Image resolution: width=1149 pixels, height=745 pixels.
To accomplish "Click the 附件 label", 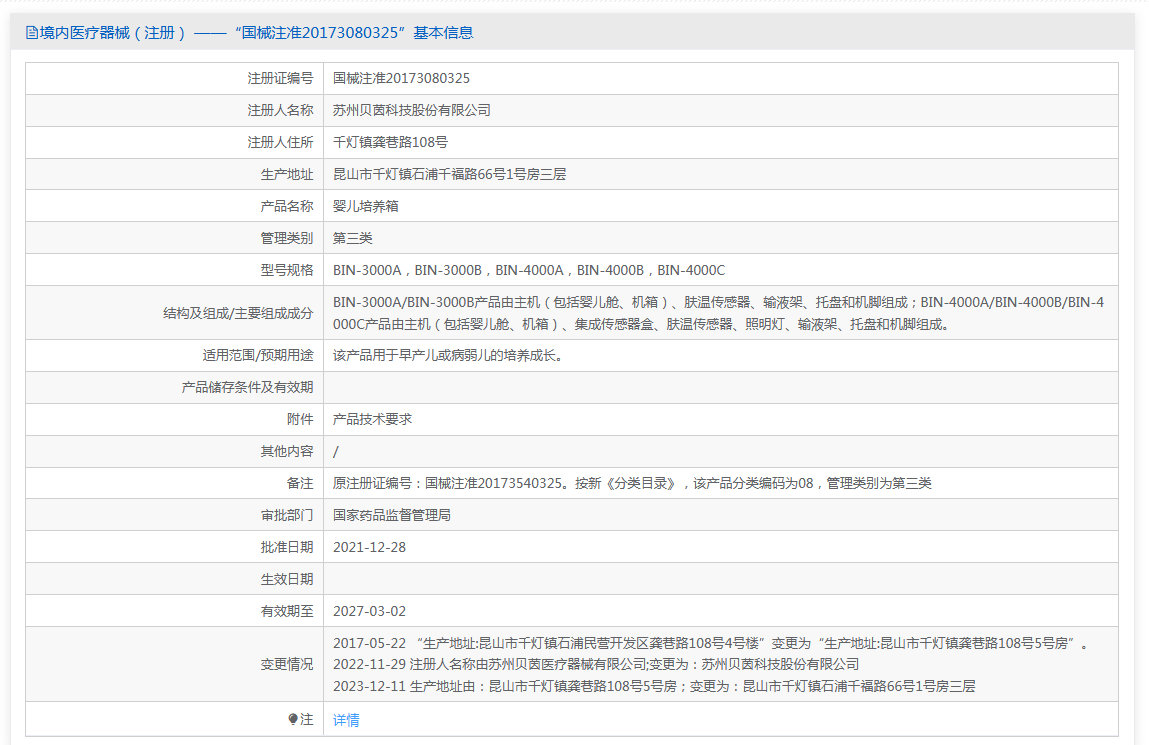I will click(300, 419).
